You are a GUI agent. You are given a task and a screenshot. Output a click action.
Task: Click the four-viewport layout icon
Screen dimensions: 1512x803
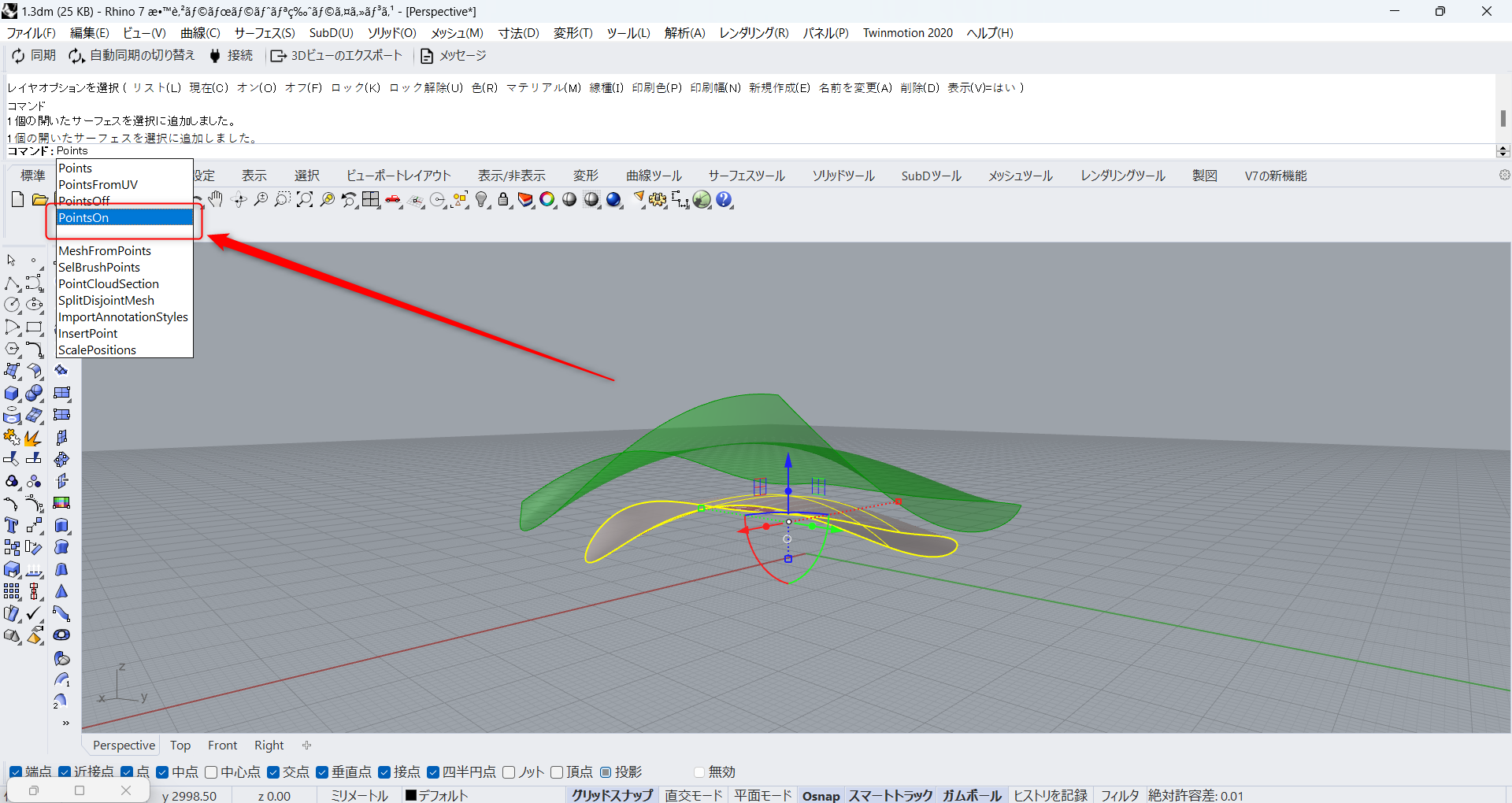(x=371, y=199)
